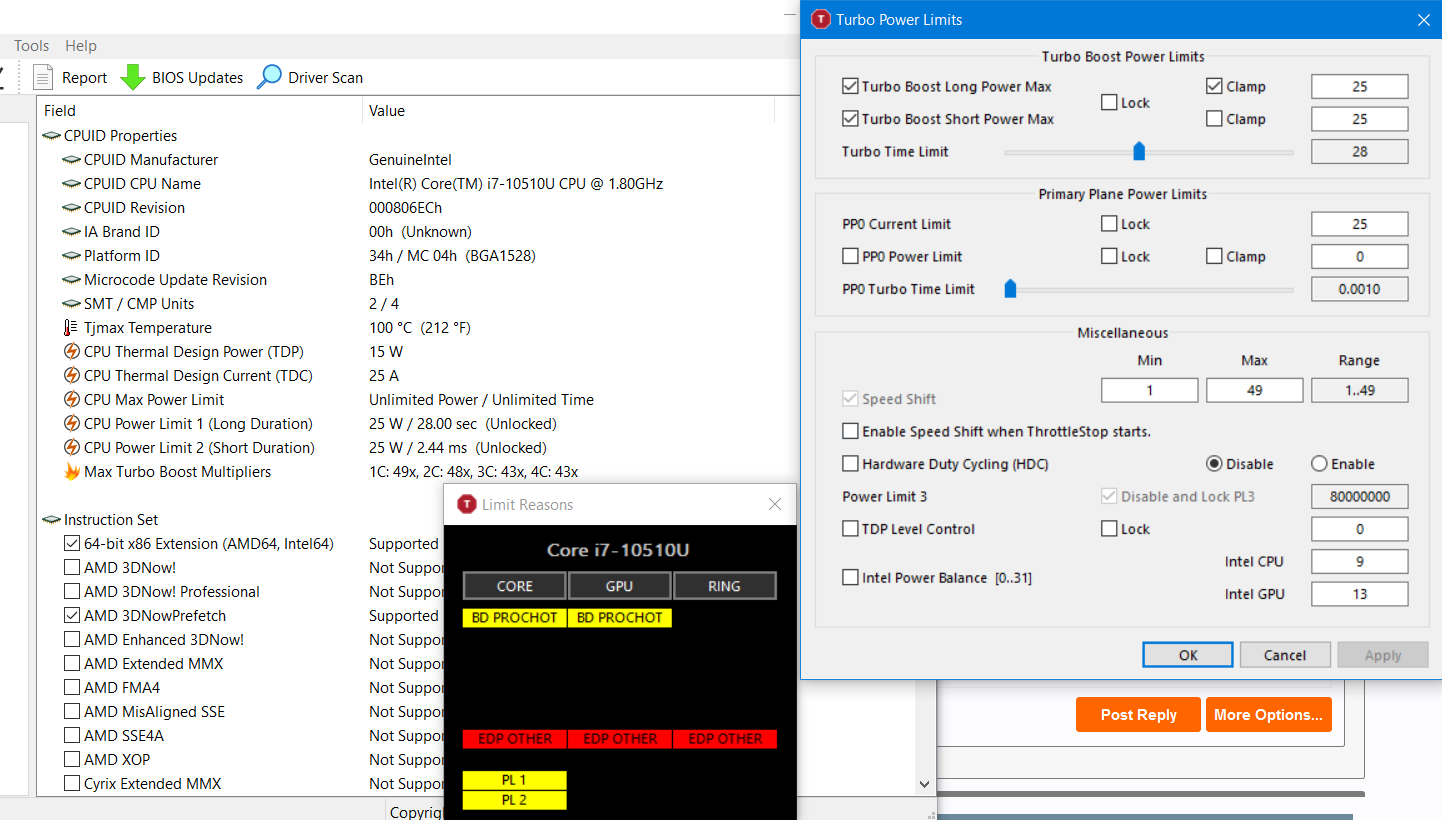The image size is (1442, 820).
Task: Uncheck Turbo Boost Long Power Max
Action: (x=851, y=87)
